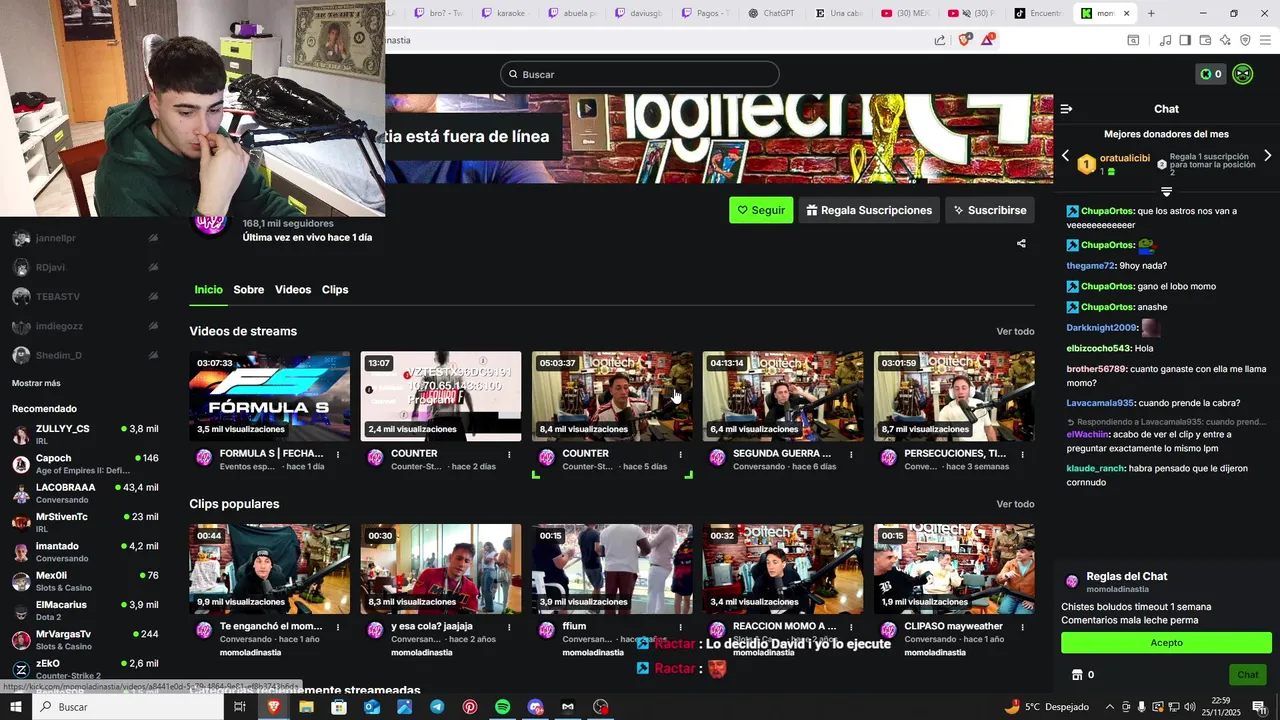
Task: Open the 05:03:37 COUNTER stream thumbnail
Action: coord(612,396)
